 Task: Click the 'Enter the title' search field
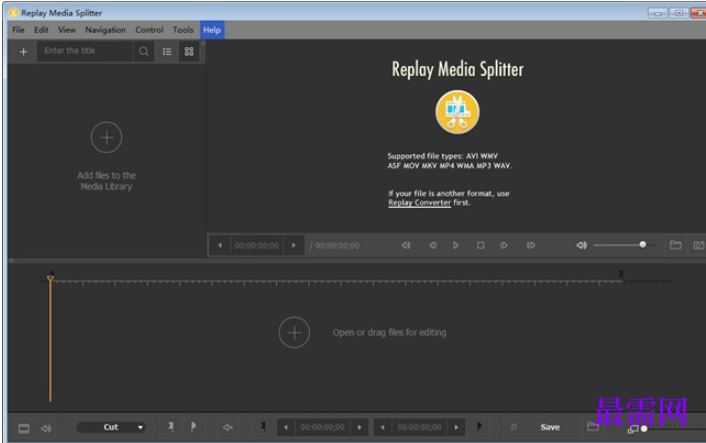coord(85,51)
